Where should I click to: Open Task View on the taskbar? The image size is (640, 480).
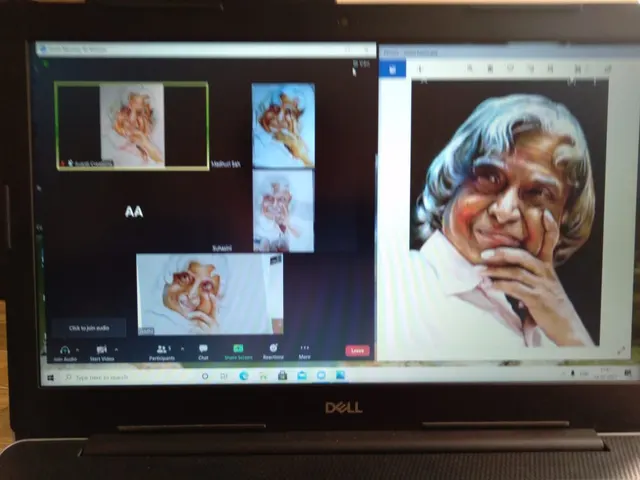pos(224,376)
